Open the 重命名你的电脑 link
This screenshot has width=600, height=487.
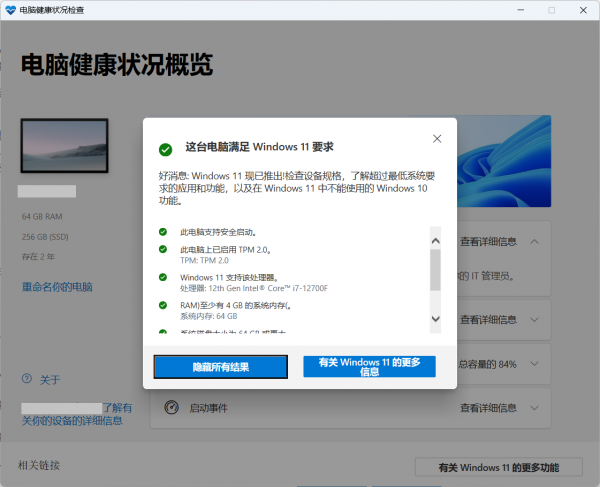tap(57, 287)
